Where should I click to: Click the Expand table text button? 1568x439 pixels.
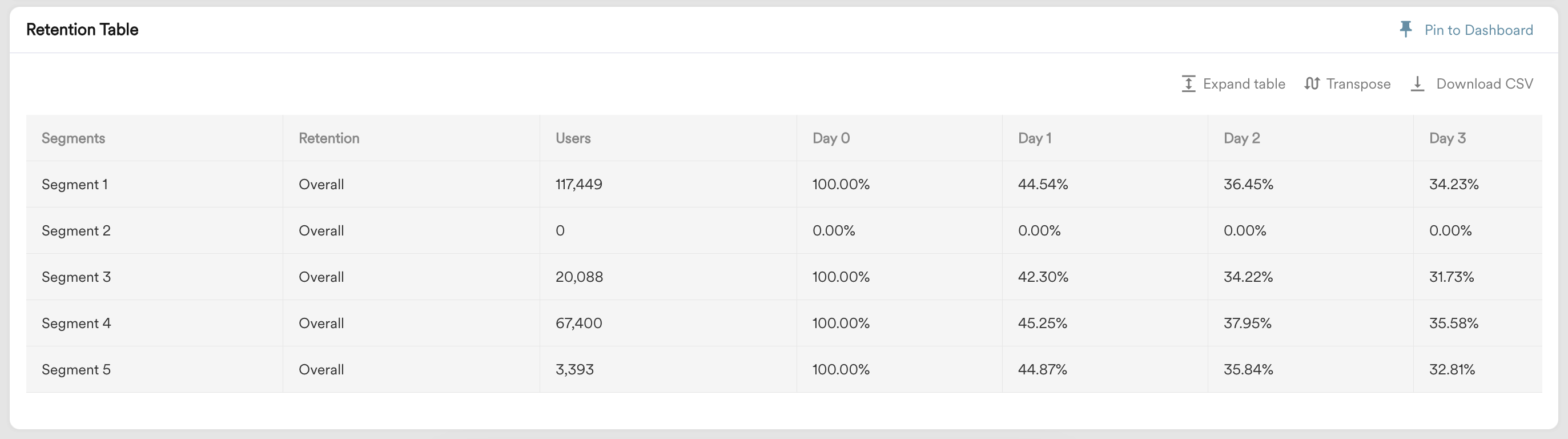[1244, 83]
